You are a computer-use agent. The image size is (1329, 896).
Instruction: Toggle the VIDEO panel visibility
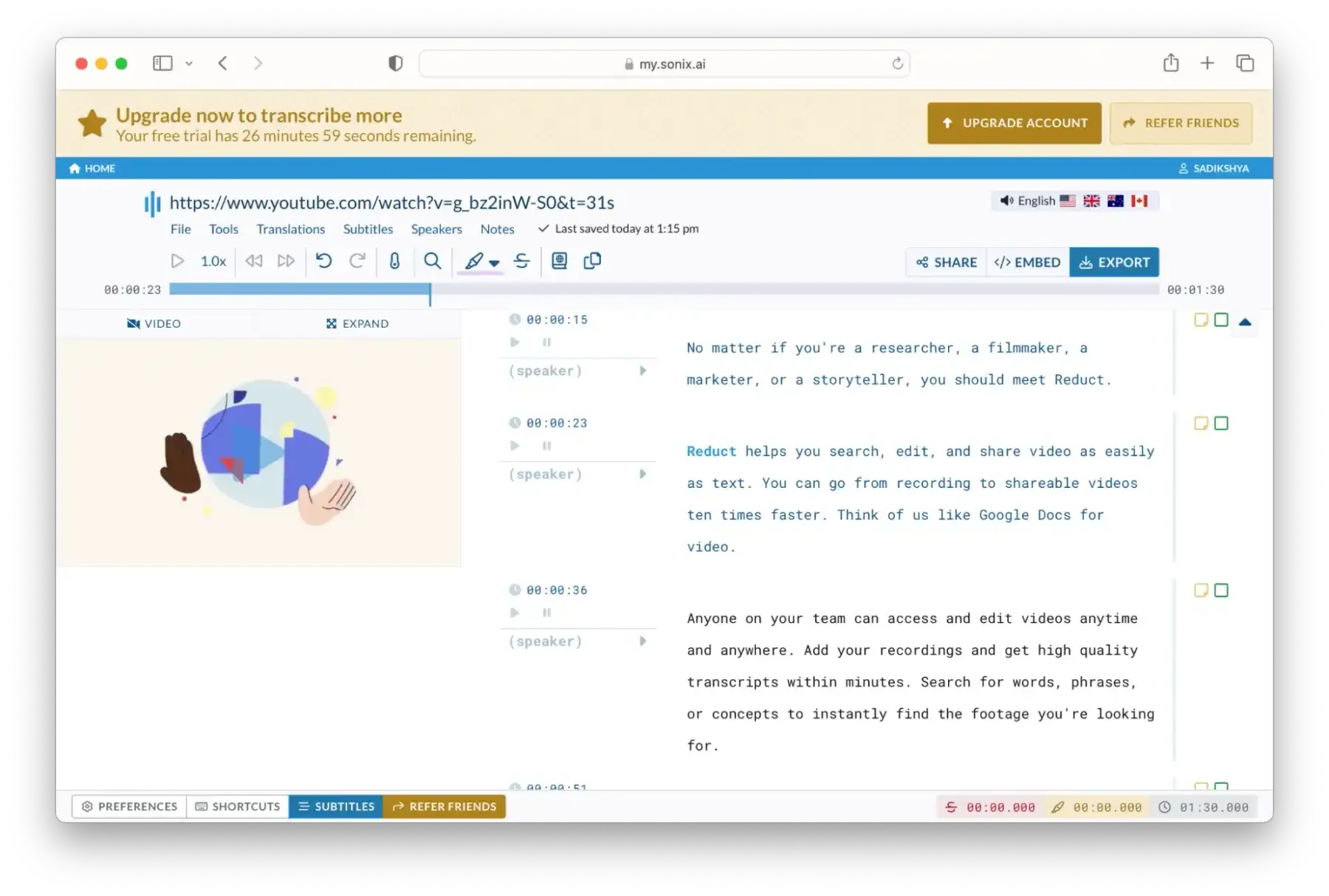[154, 323]
